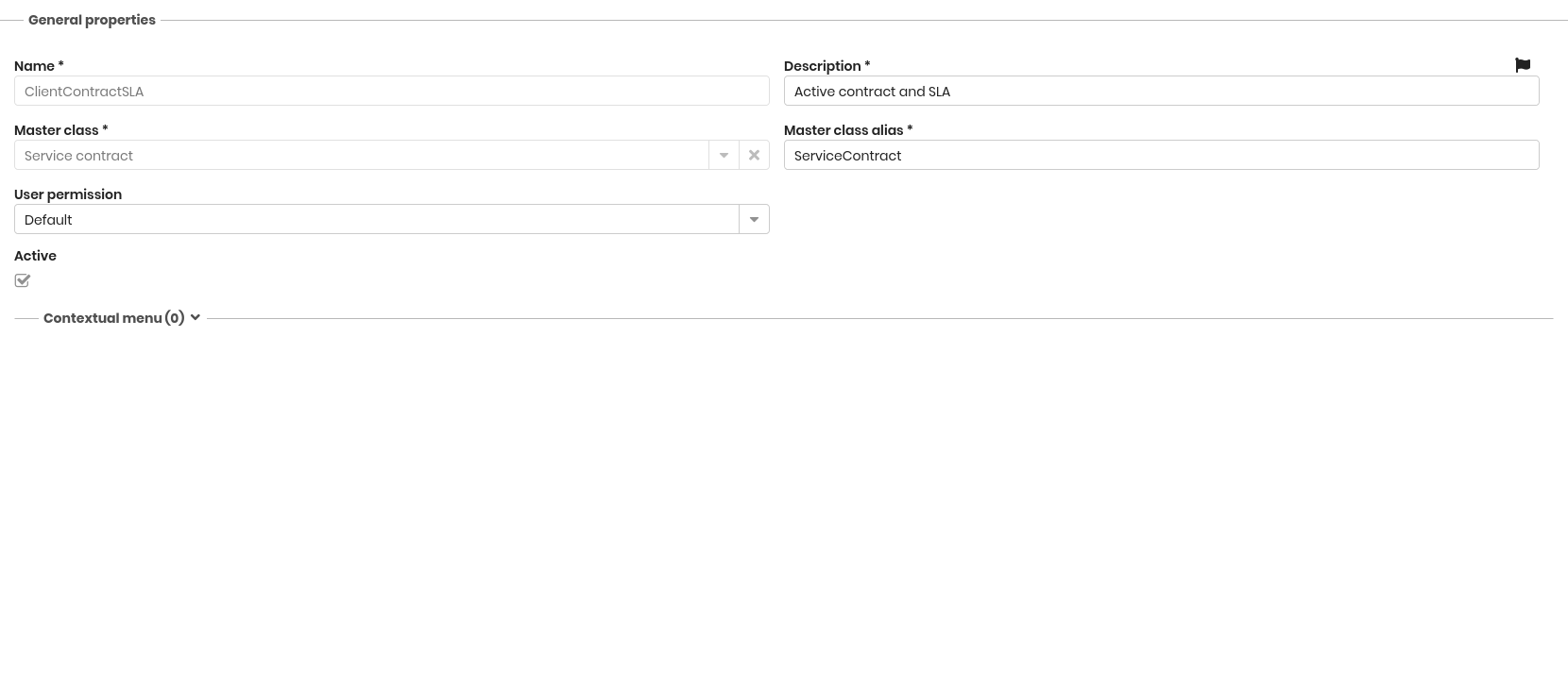This screenshot has width=1568, height=674.
Task: Click the Service contract text in Master class
Action: tap(79, 156)
